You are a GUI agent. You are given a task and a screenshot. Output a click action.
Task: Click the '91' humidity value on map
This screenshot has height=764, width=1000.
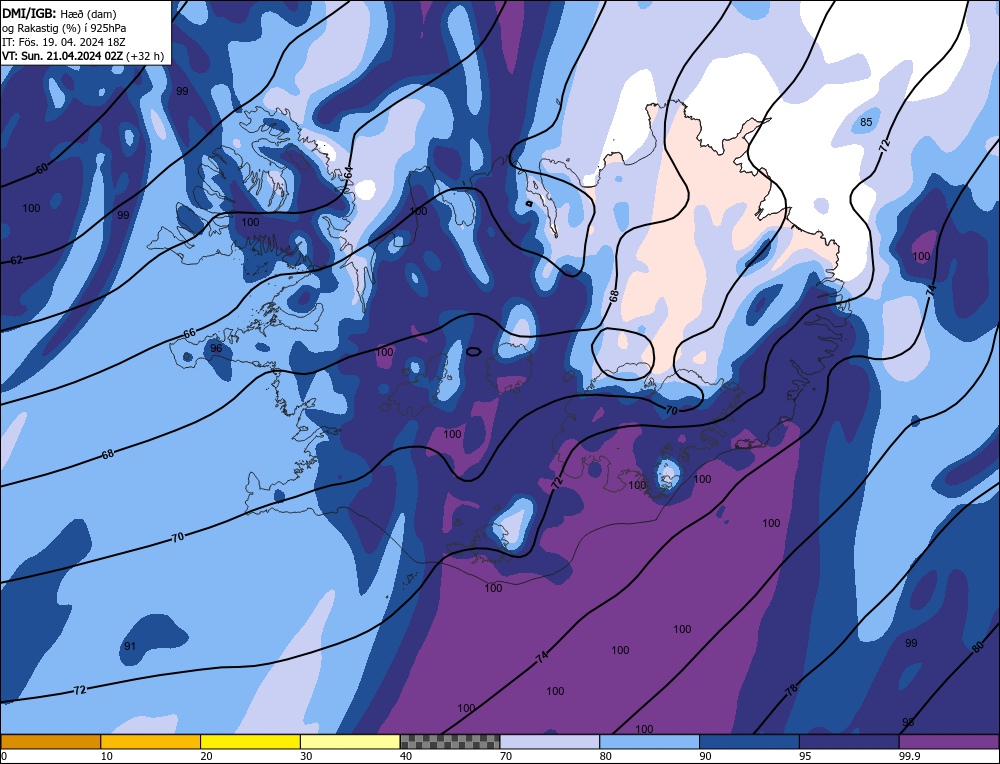(x=130, y=646)
